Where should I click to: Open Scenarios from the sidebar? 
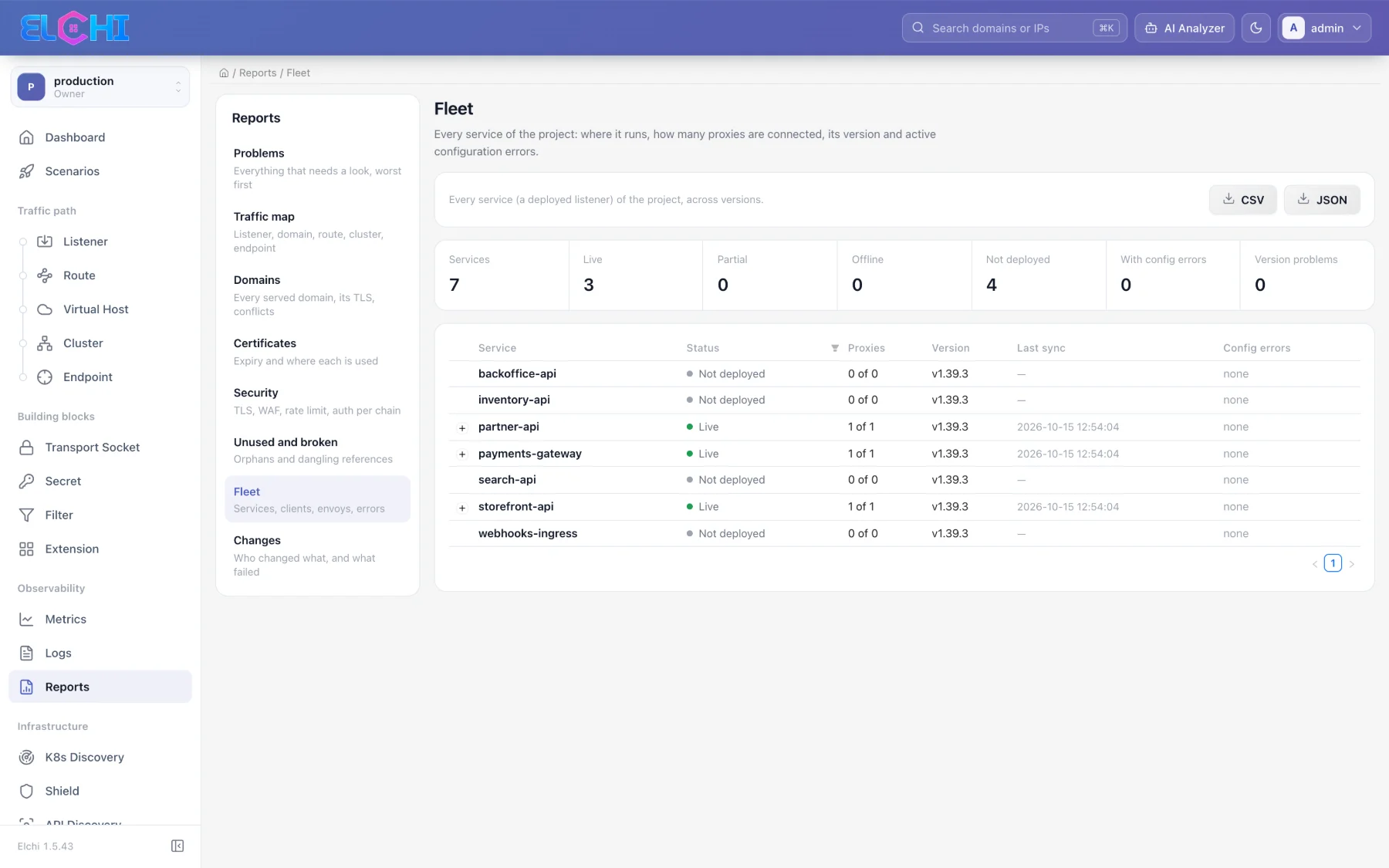click(x=100, y=171)
